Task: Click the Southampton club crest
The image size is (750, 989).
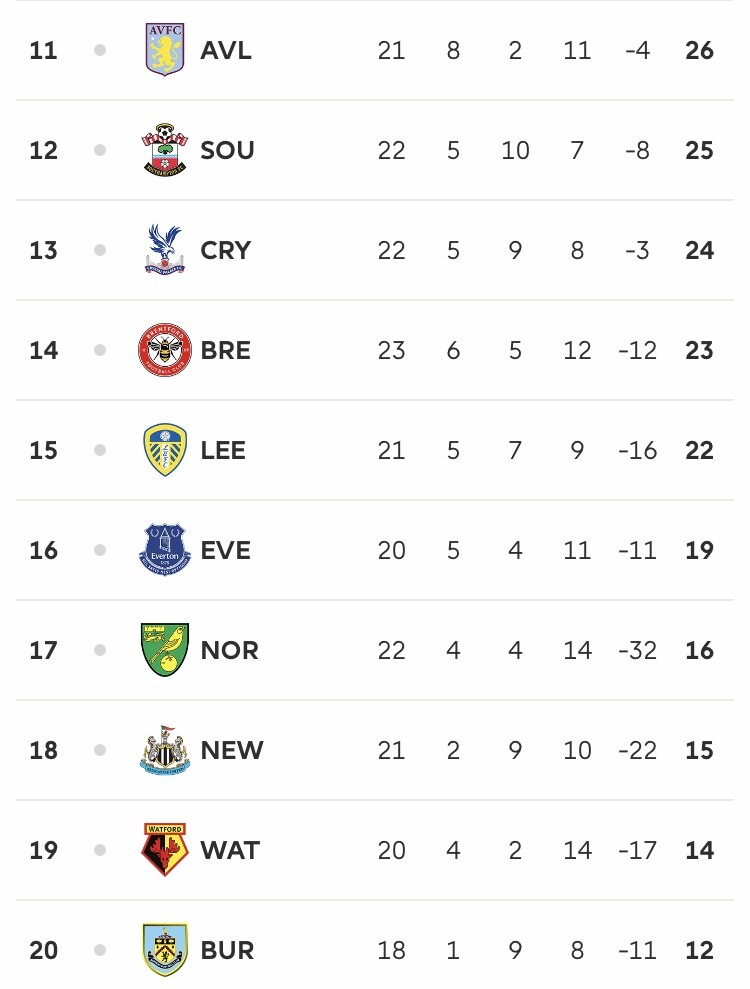Action: tap(165, 149)
